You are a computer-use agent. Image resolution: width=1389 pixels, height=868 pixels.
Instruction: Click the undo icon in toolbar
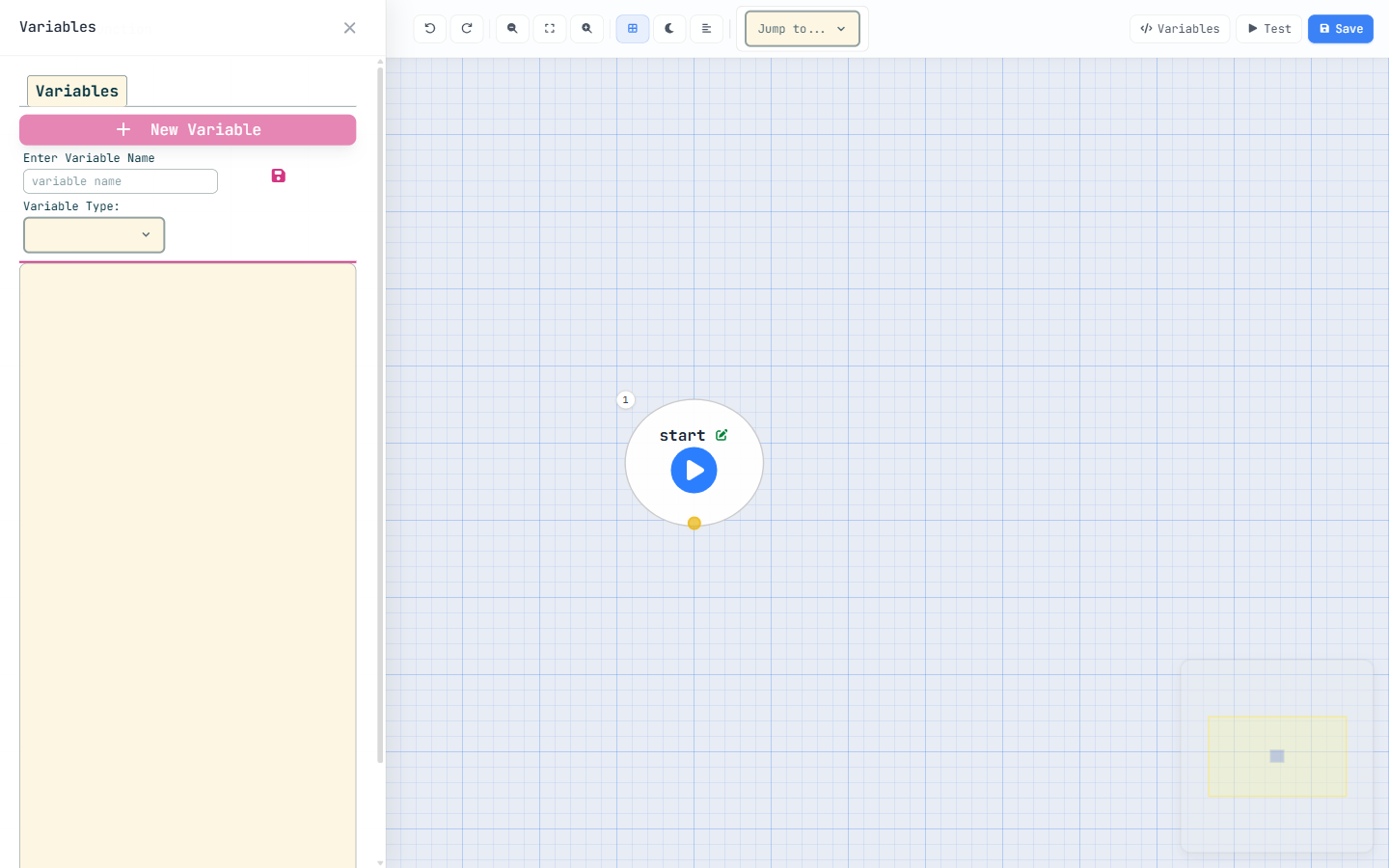pyautogui.click(x=430, y=29)
